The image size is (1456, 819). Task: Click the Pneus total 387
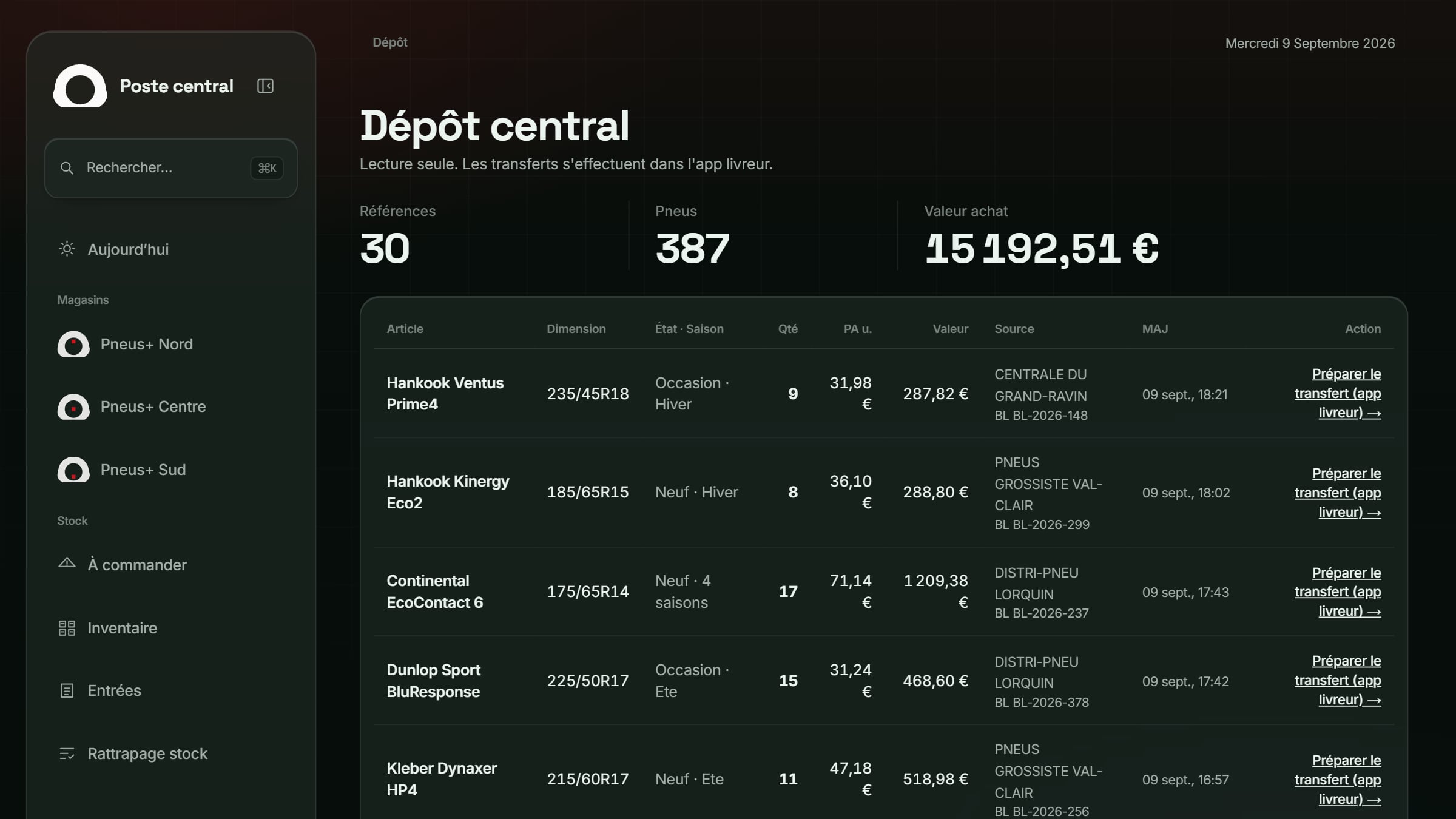click(692, 249)
